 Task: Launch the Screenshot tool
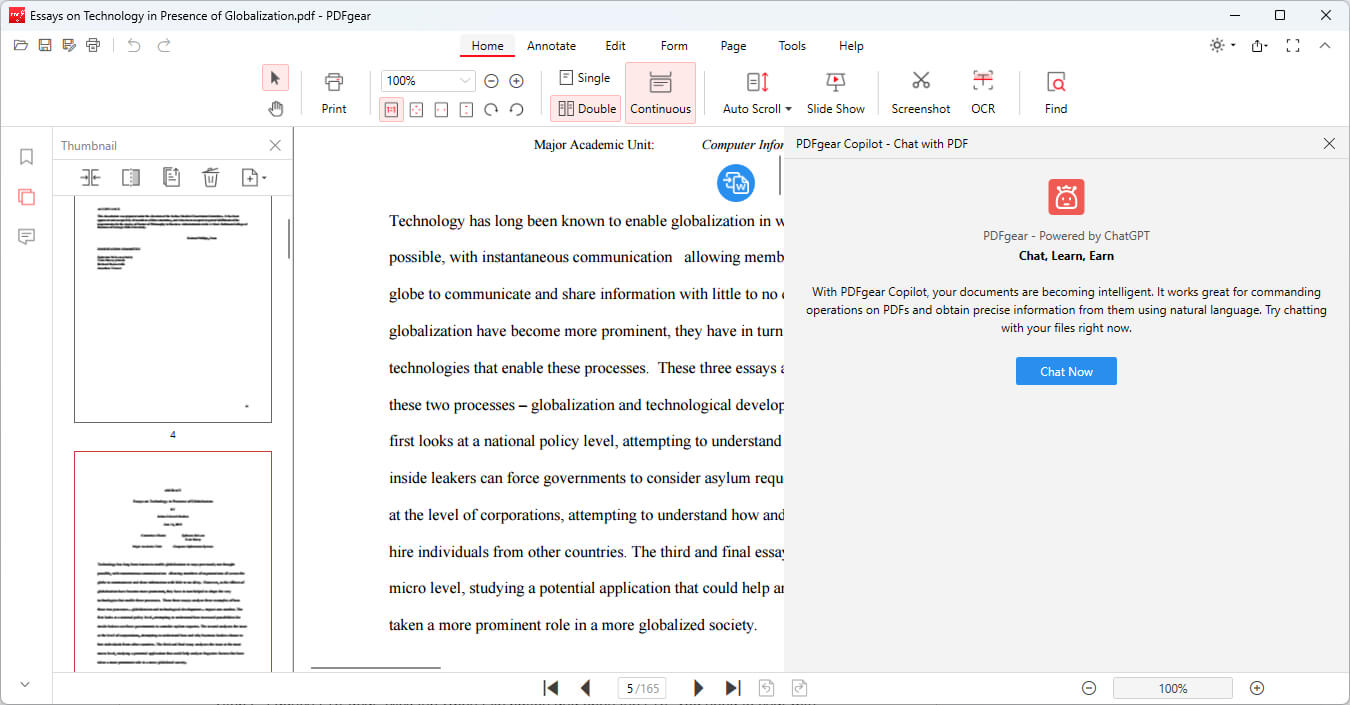(x=920, y=92)
